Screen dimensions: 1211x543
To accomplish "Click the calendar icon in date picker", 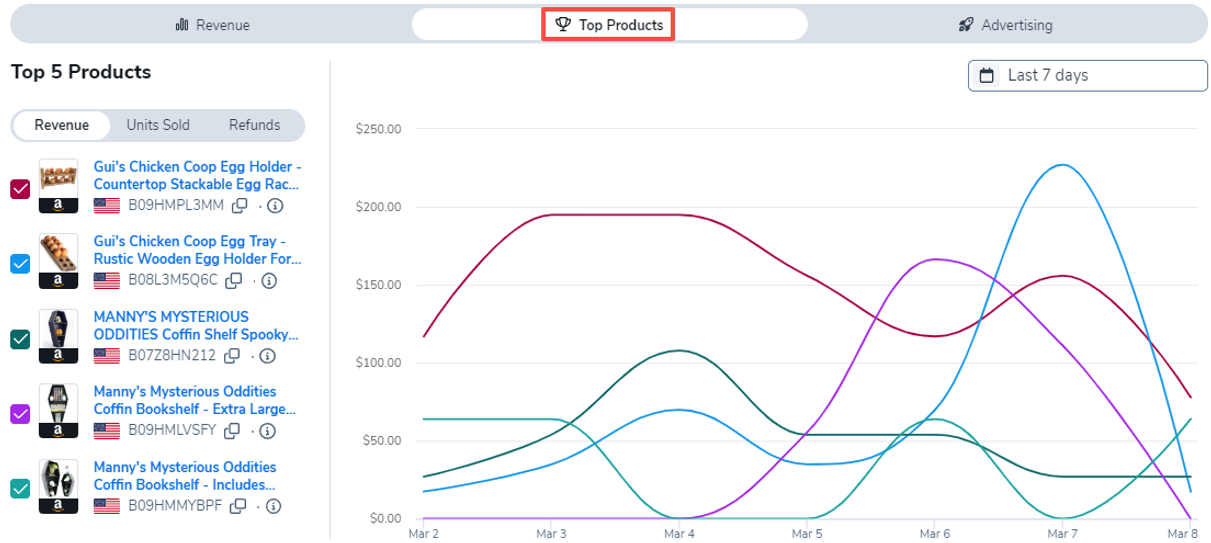I will [x=987, y=75].
